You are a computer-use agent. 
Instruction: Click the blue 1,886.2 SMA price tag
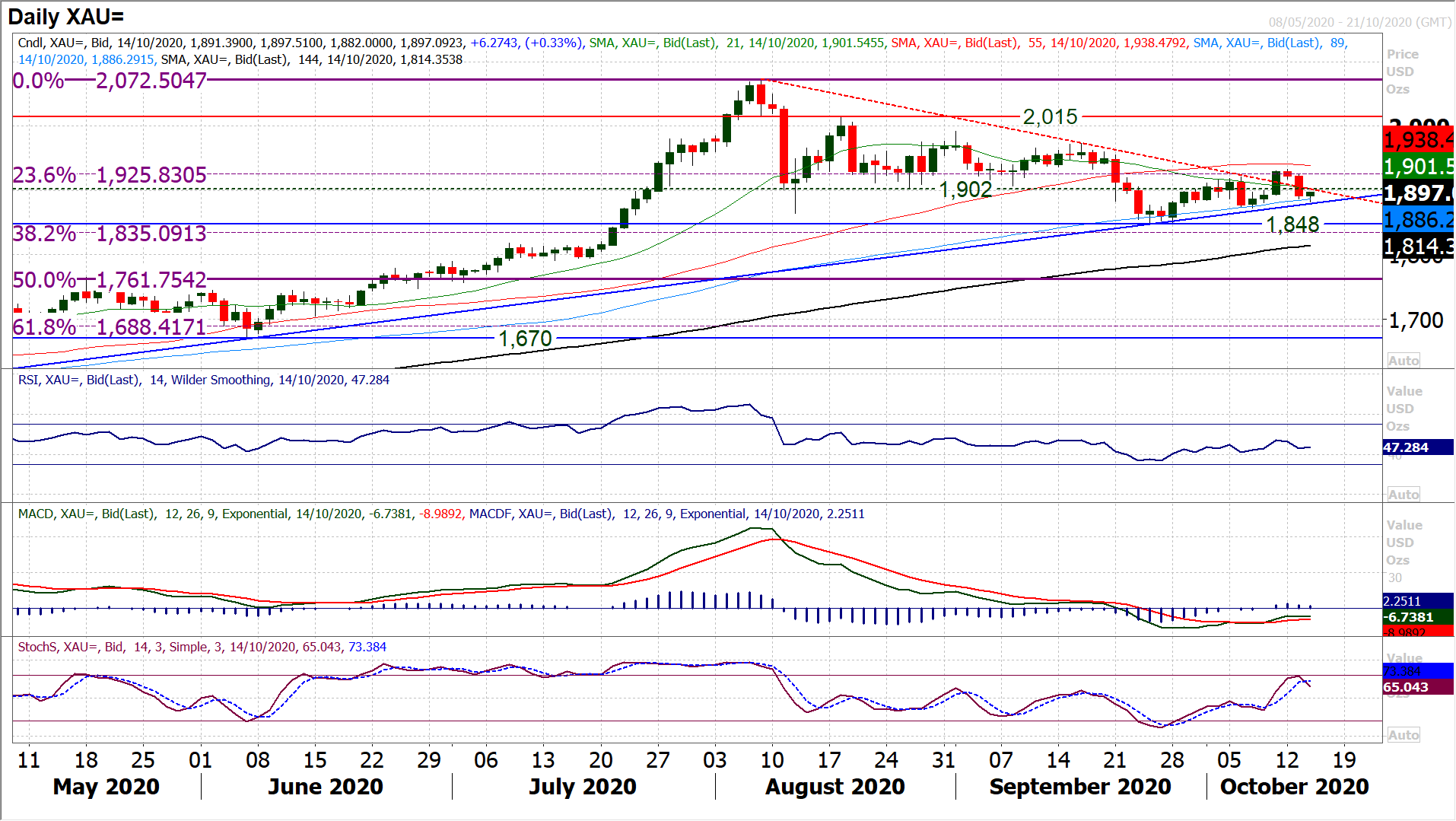click(x=1418, y=220)
